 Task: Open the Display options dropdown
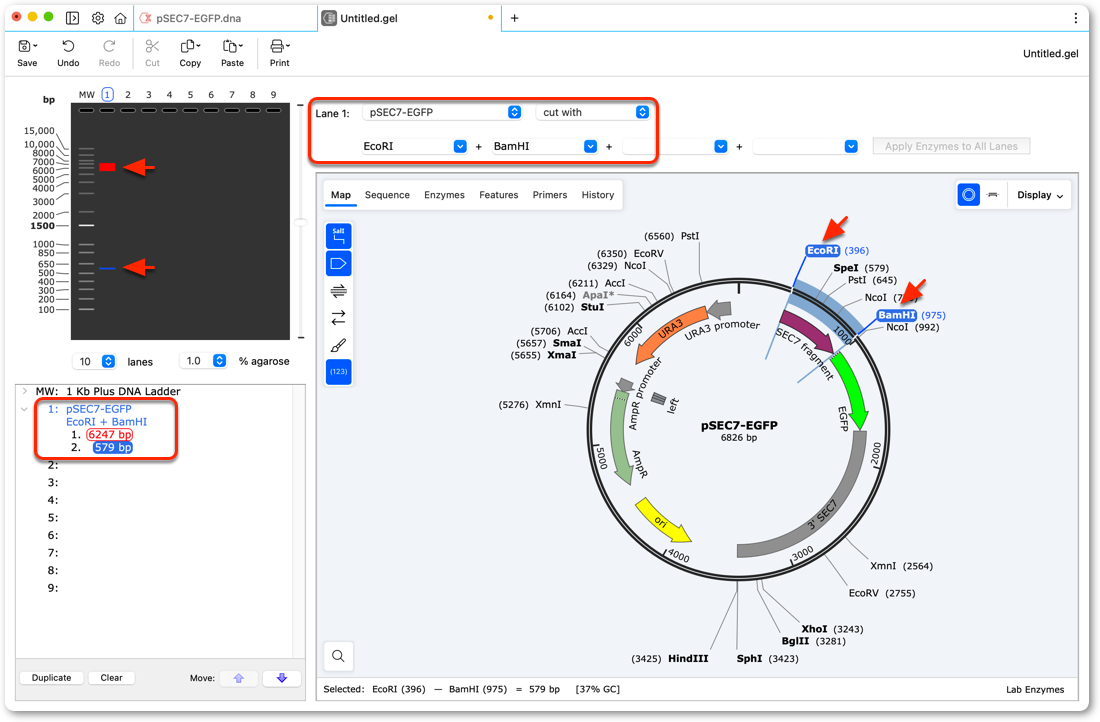click(x=1040, y=195)
